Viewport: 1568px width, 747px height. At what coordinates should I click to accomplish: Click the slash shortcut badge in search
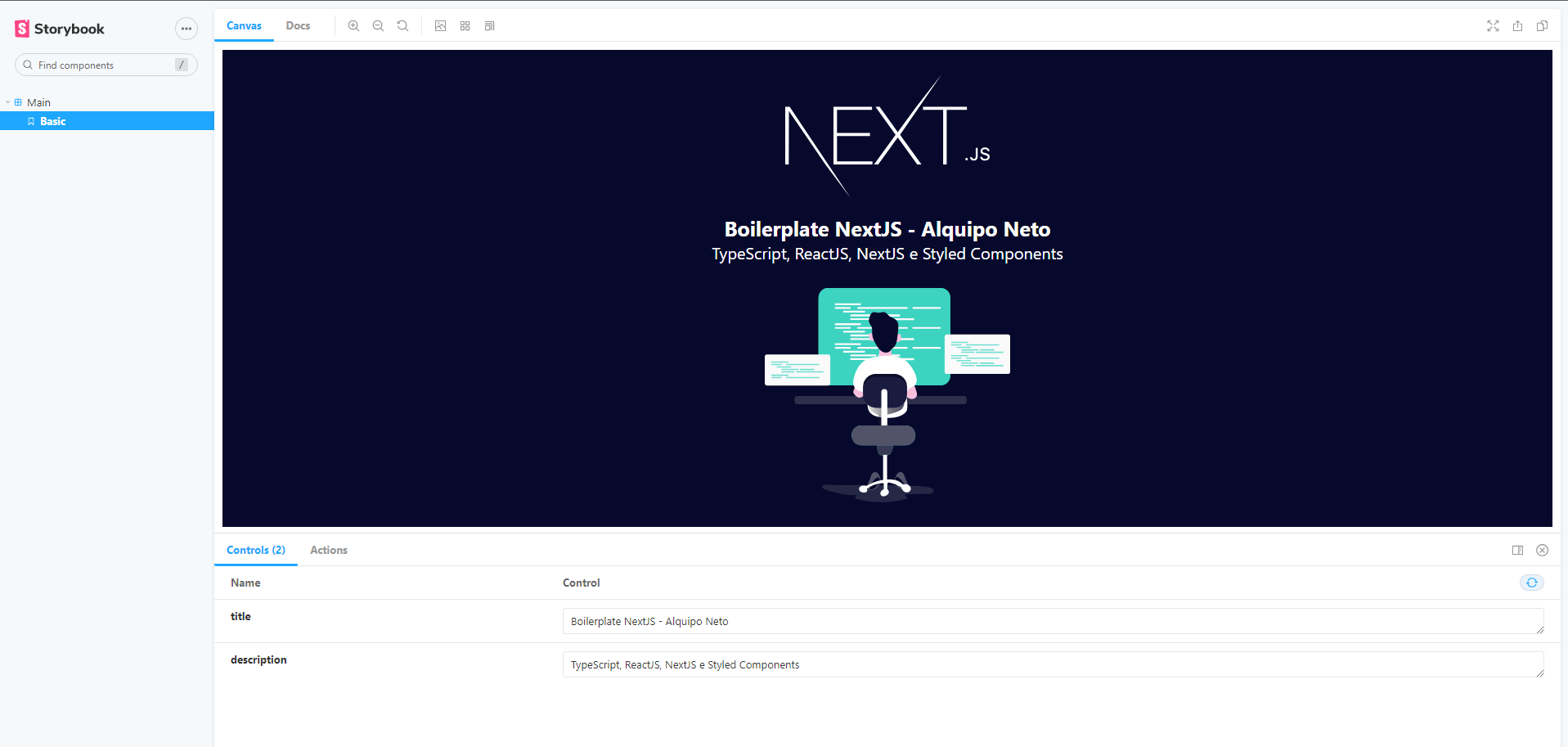(x=182, y=65)
